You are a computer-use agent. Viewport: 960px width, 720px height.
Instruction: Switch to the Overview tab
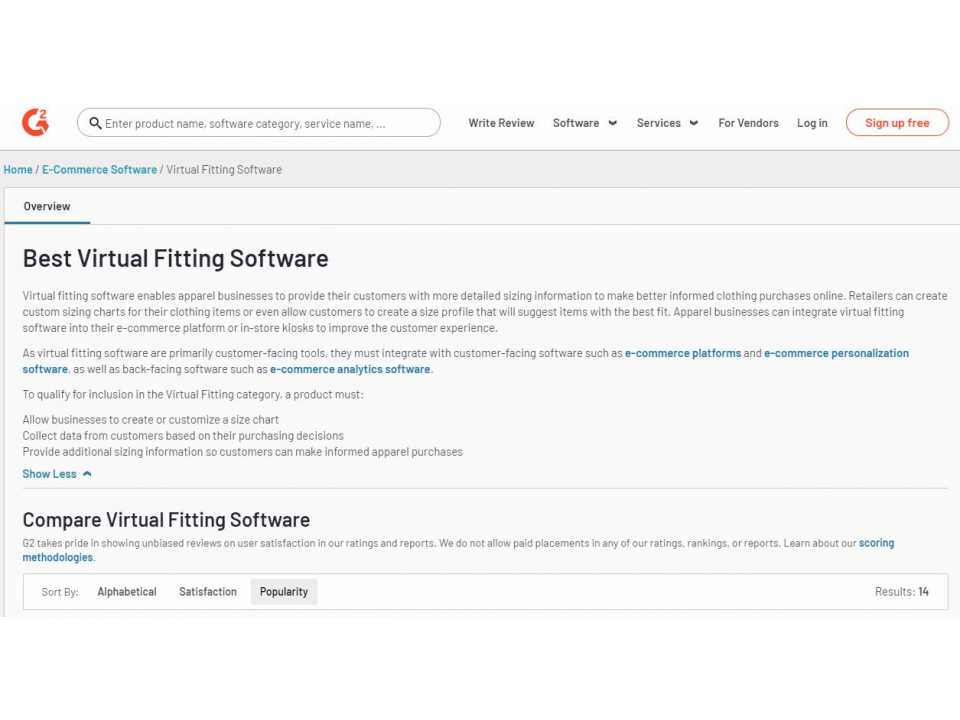point(47,206)
